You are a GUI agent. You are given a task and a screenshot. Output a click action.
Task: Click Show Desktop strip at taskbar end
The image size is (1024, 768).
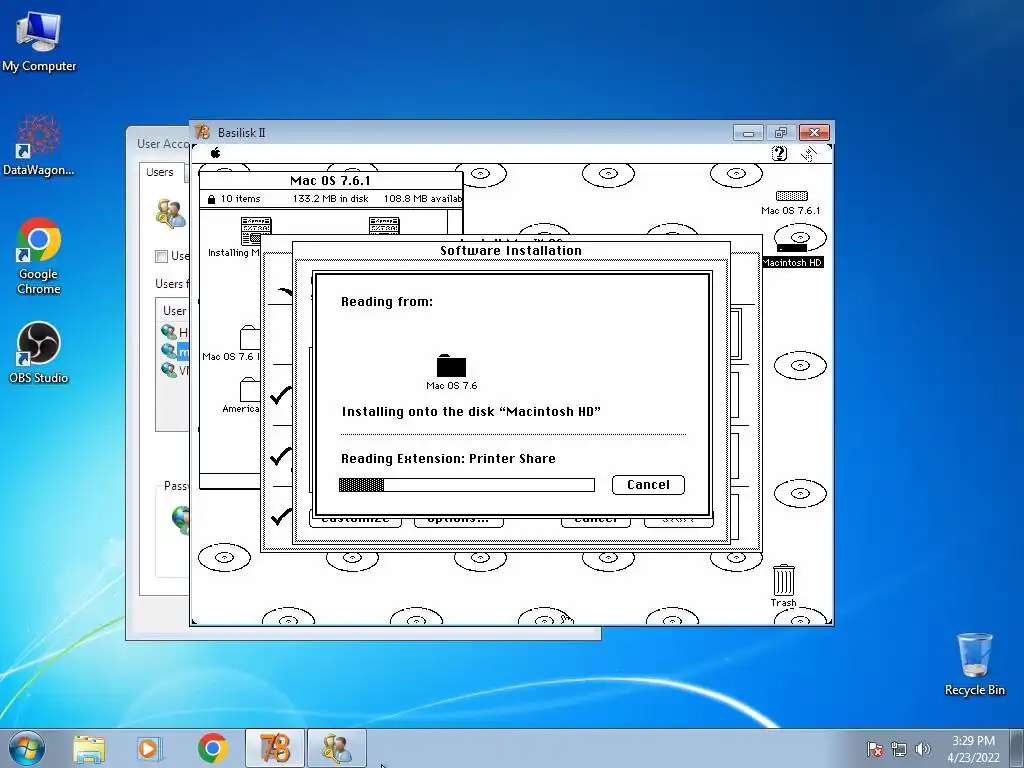1019,748
